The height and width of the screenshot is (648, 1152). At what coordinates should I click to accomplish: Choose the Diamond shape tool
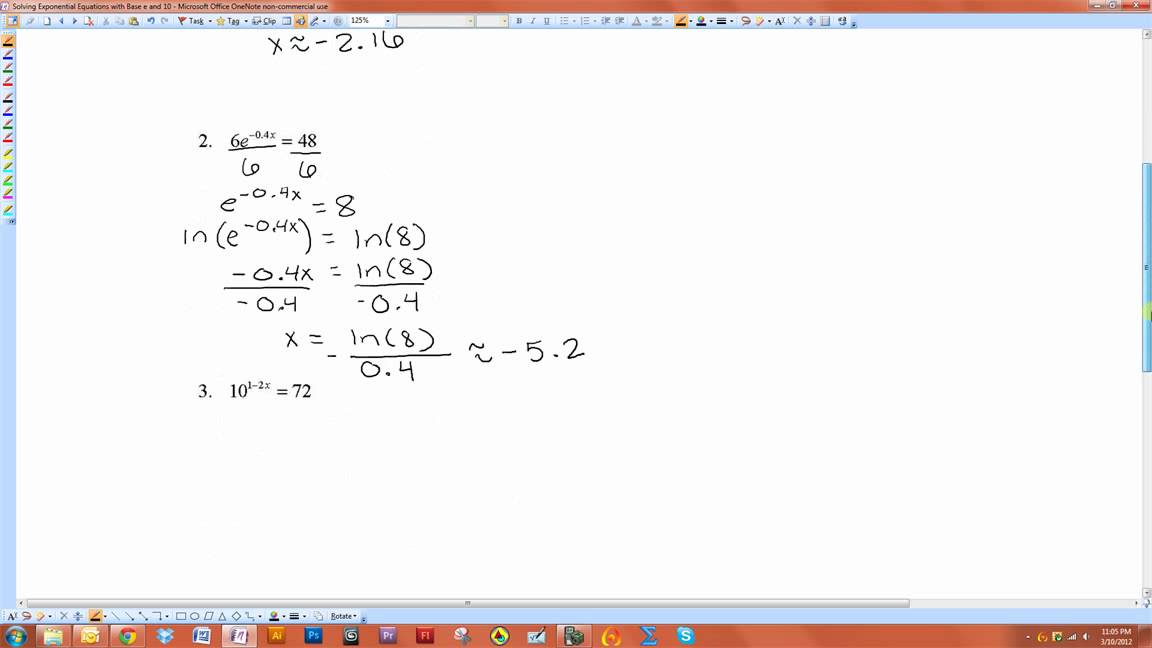pyautogui.click(x=237, y=616)
